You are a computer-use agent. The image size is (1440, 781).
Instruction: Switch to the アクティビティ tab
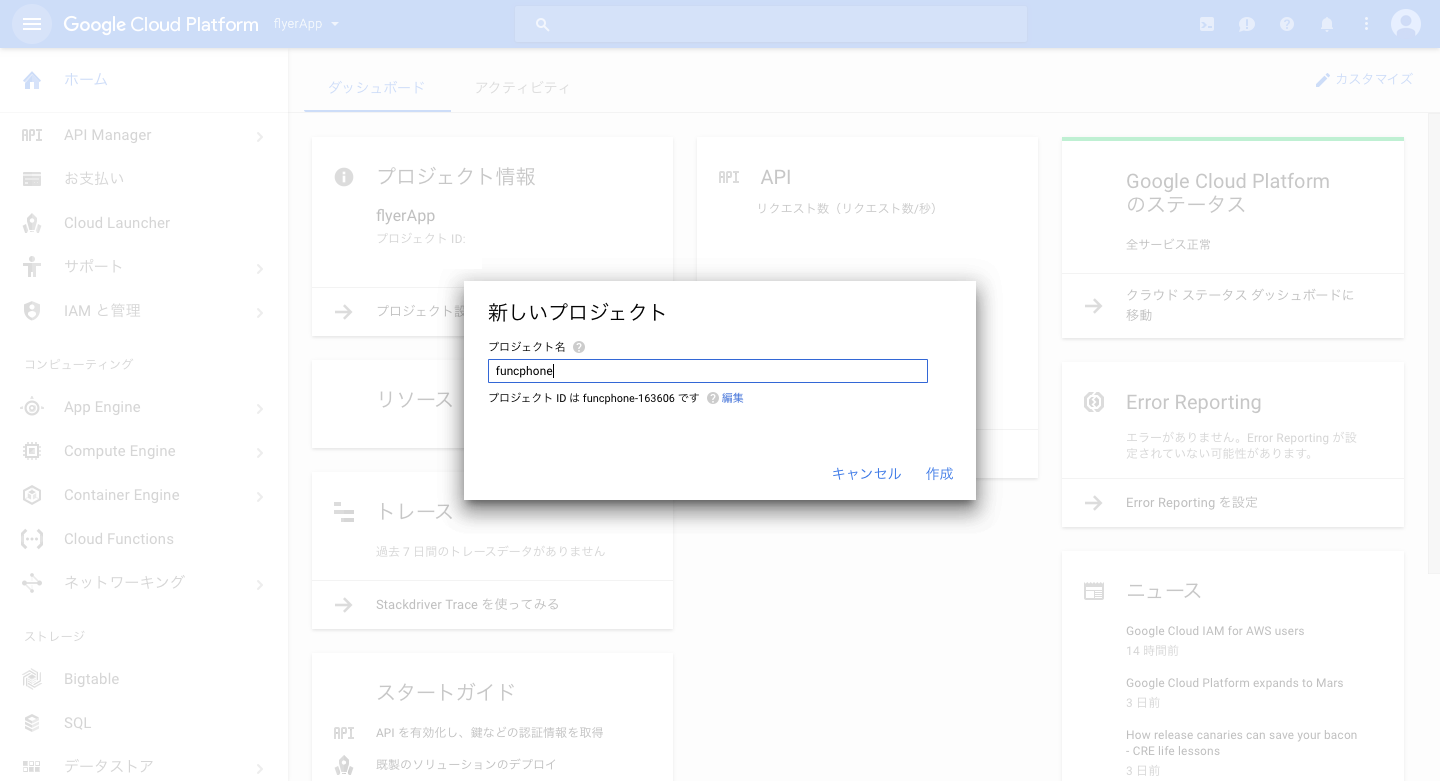pos(522,88)
